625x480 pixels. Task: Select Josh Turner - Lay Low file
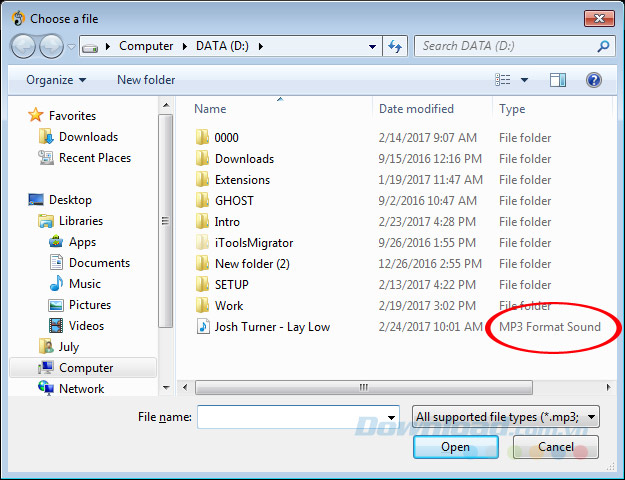[x=272, y=327]
